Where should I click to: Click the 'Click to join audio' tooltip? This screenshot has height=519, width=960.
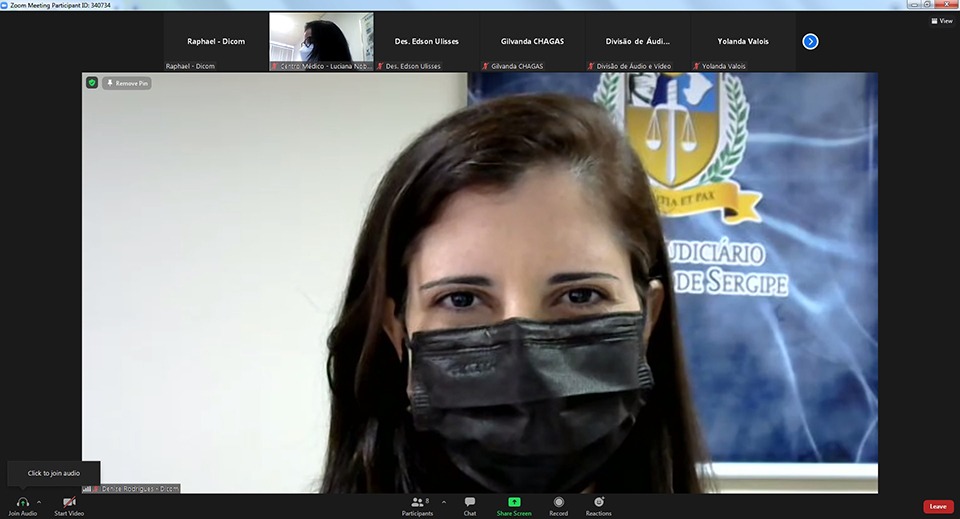(54, 473)
